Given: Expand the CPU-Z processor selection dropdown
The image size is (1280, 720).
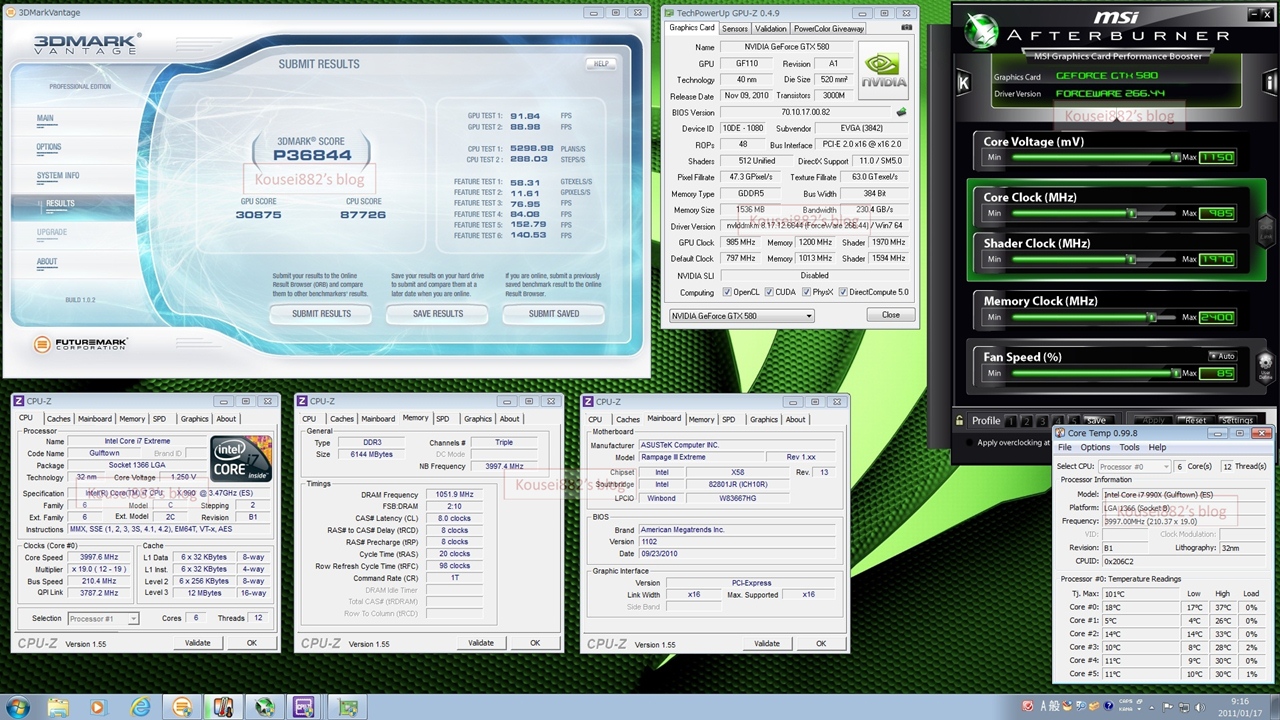Looking at the screenshot, I should pos(103,618).
